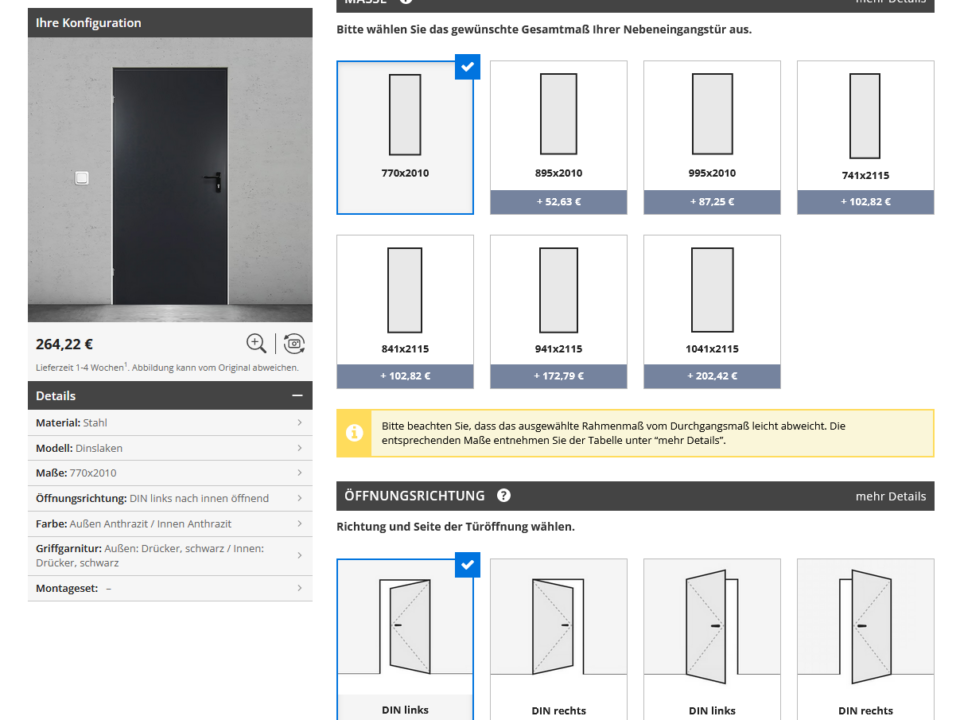Open 'mehr Details' in the Maße header
This screenshot has height=720, width=960.
890,3
